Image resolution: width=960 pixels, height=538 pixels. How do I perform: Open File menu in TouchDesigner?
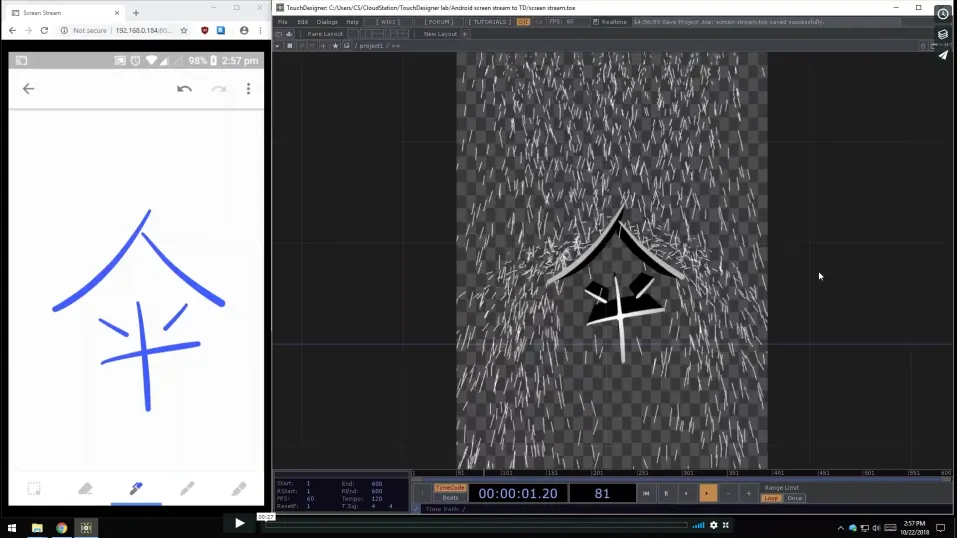pyautogui.click(x=283, y=22)
